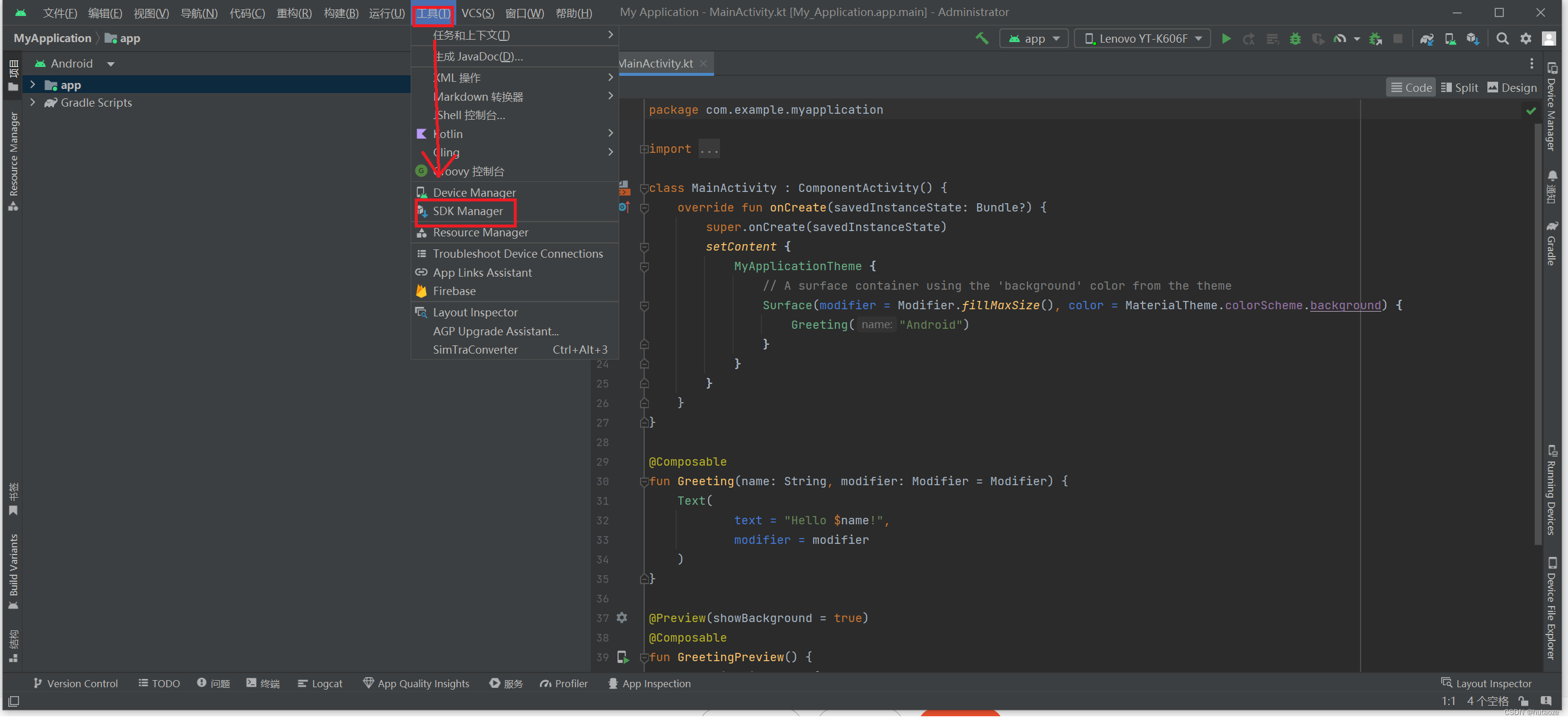Open Search Everywhere magnifier

1502,39
